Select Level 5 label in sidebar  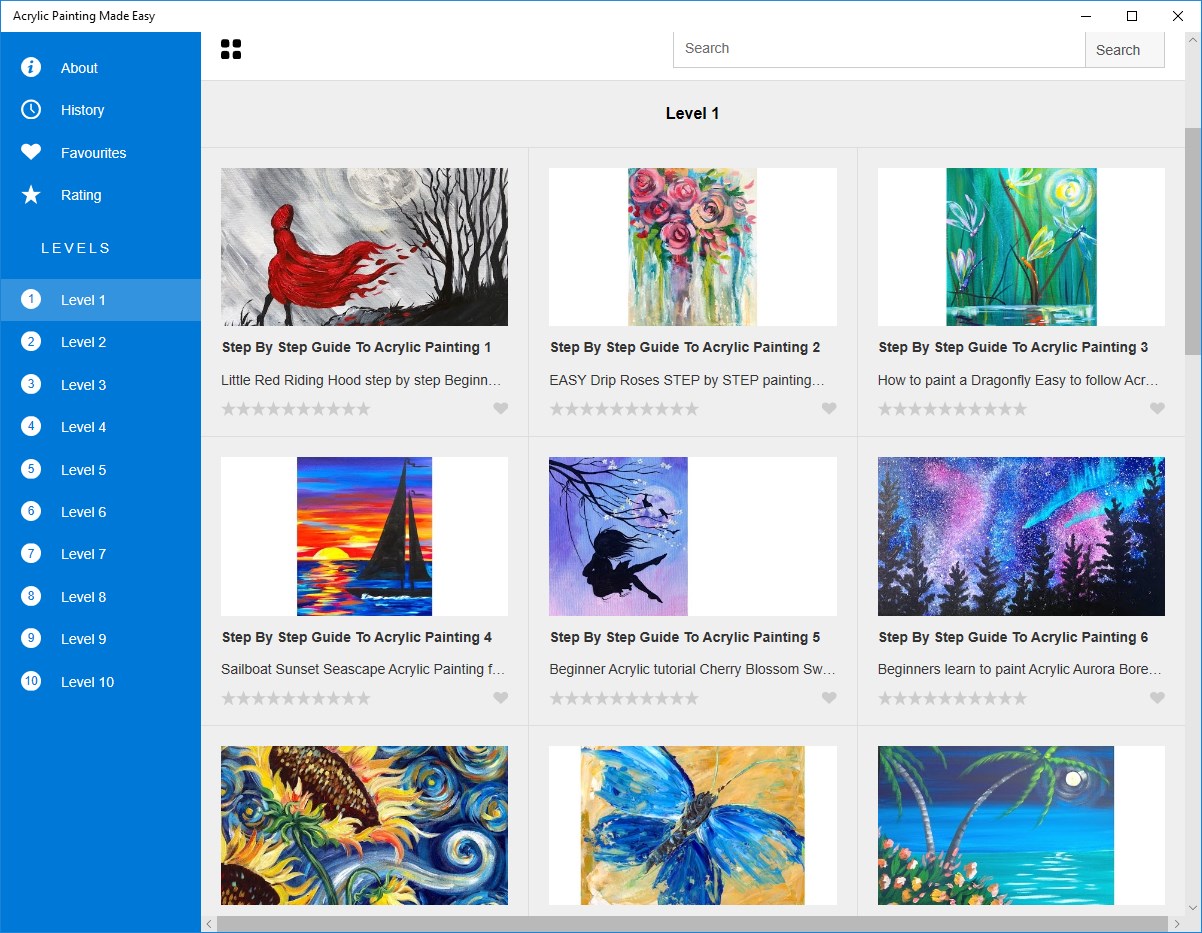click(x=83, y=470)
